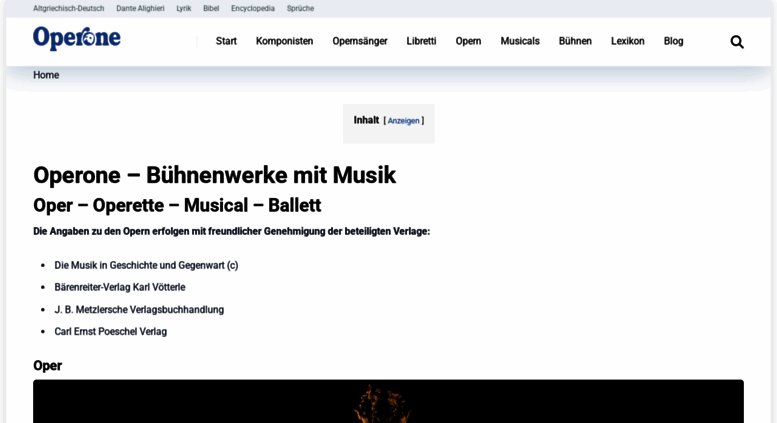The width and height of the screenshot is (777, 423).
Task: Click the dark opera image banner
Action: 388,401
